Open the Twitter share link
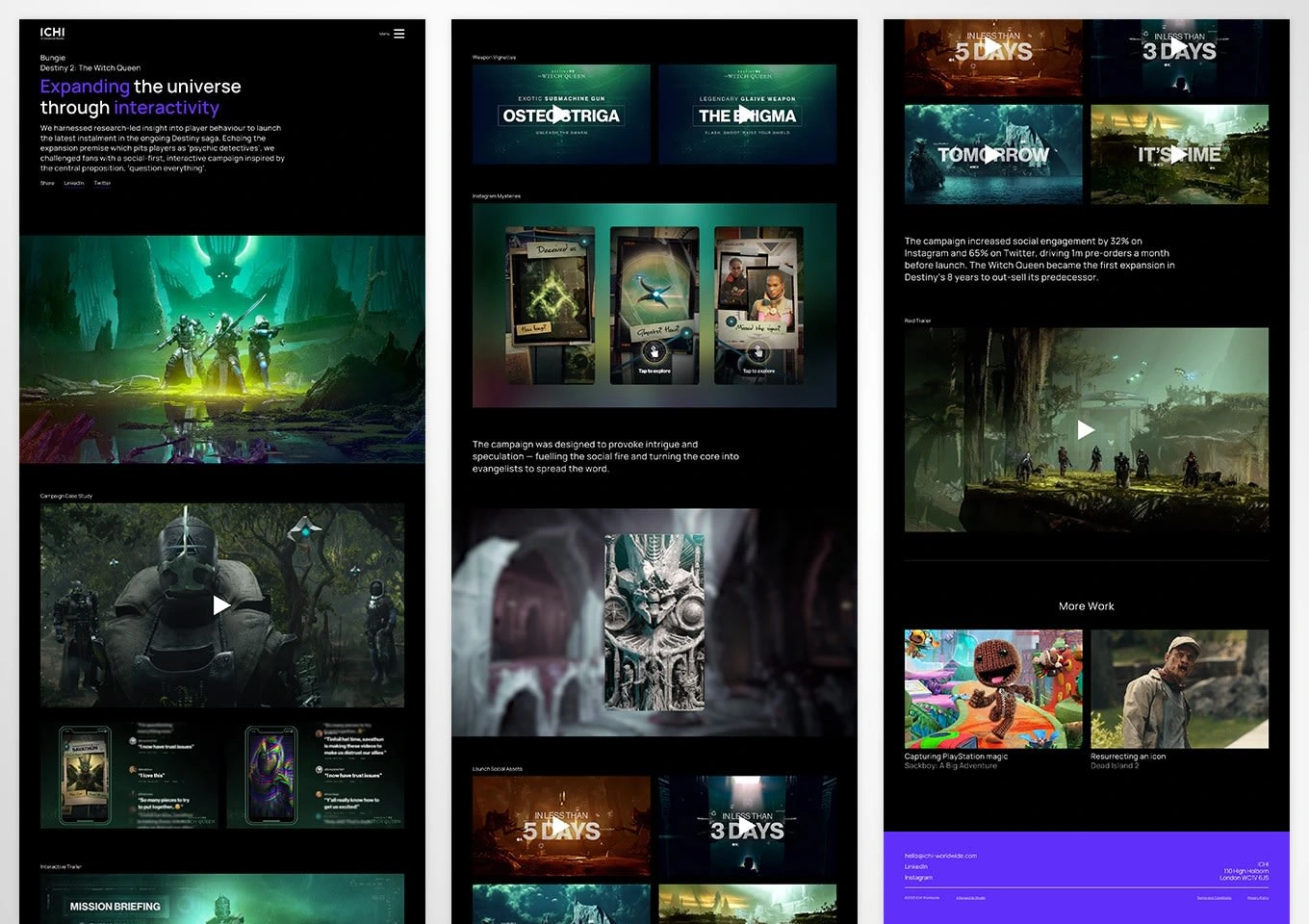Viewport: 1309px width, 924px height. [102, 183]
